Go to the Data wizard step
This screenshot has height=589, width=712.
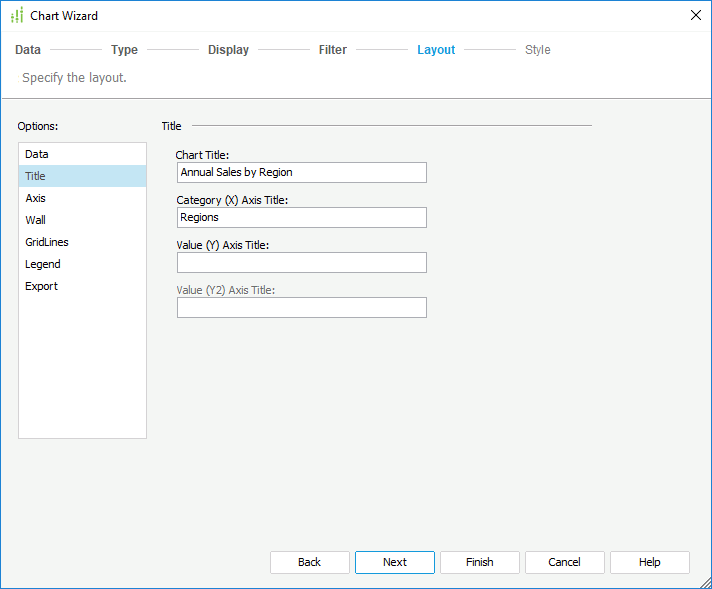(28, 50)
